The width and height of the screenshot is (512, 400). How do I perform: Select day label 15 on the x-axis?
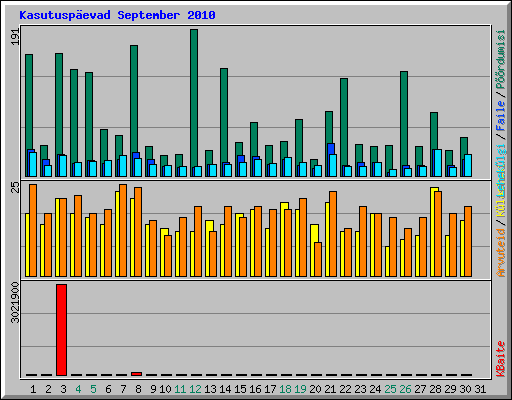240,389
